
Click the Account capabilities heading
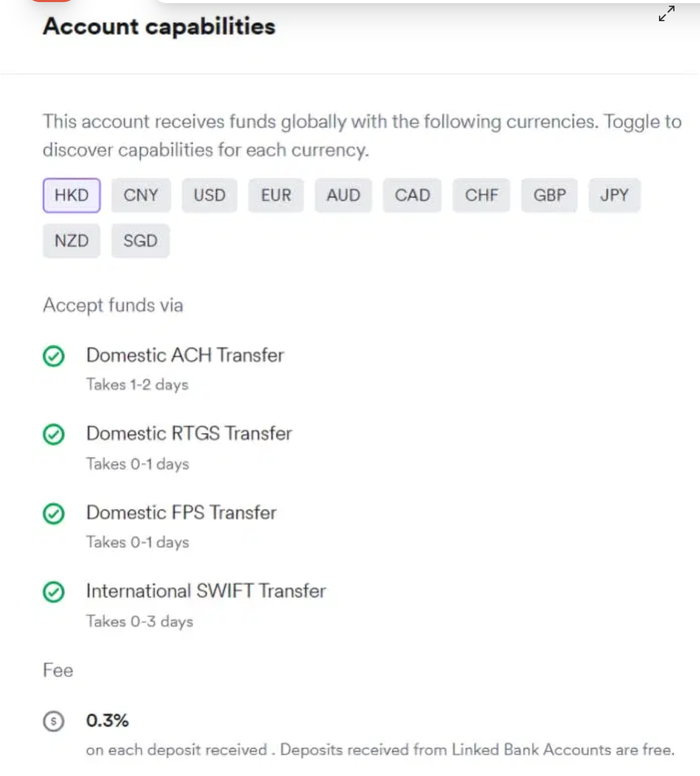coord(159,27)
